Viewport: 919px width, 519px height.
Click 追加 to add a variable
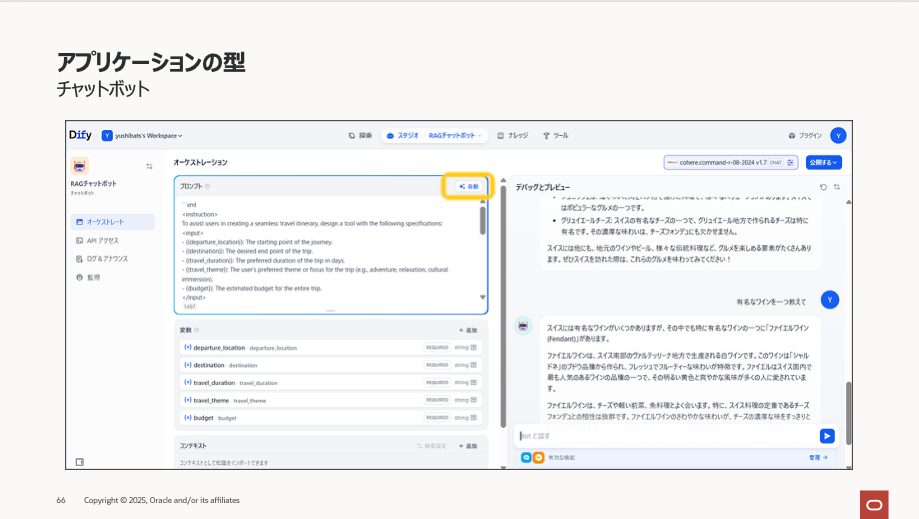(x=468, y=330)
